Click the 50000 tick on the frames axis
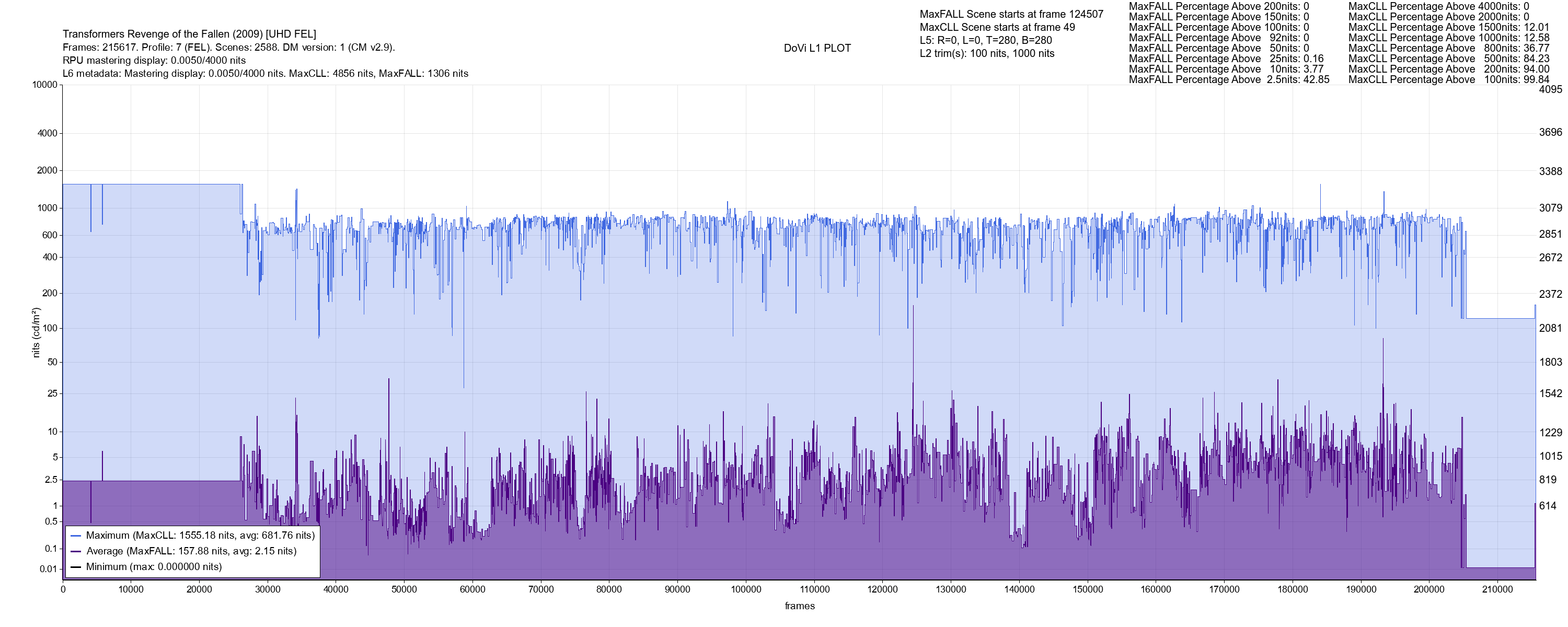The height and width of the screenshot is (627, 1568). click(x=404, y=590)
